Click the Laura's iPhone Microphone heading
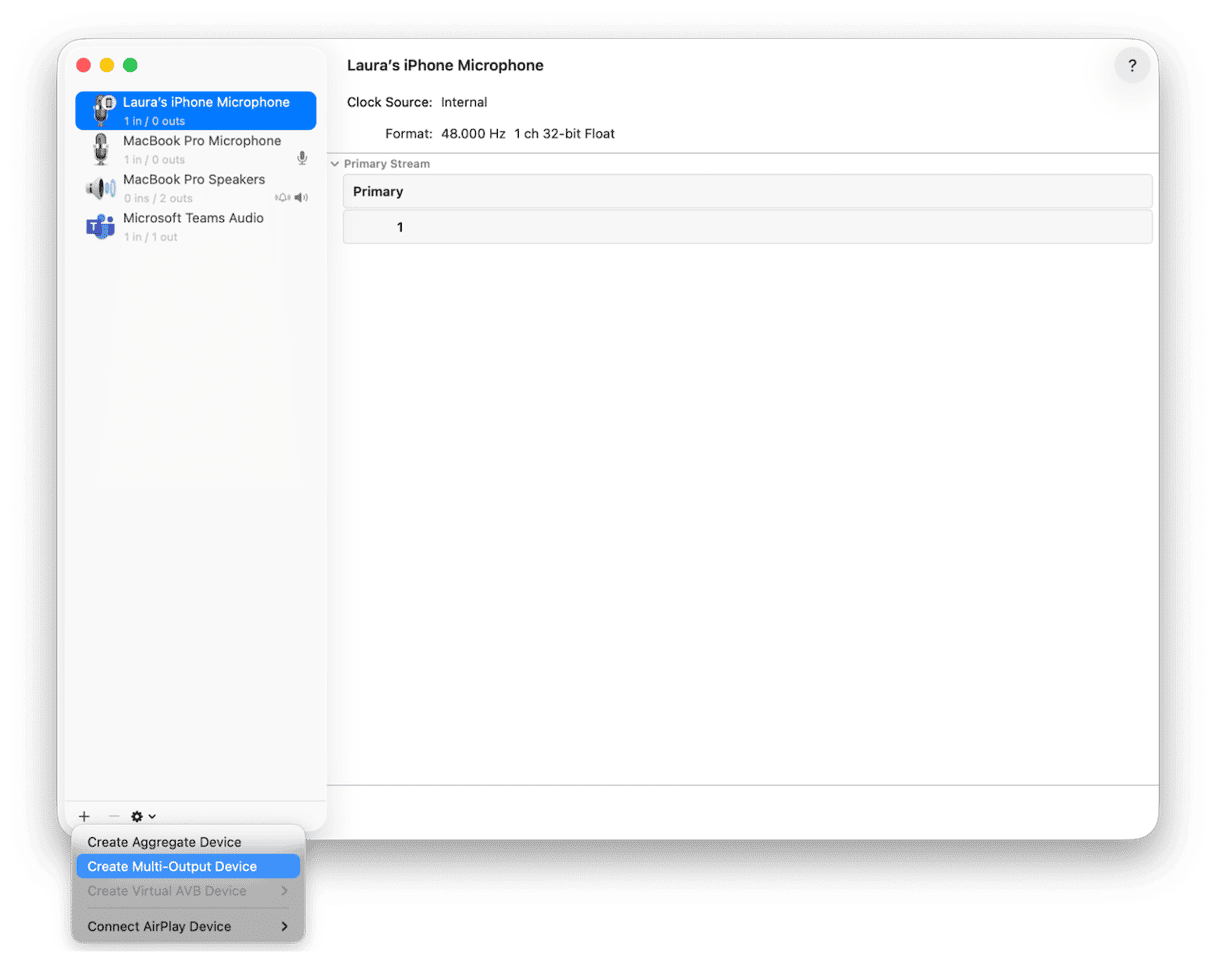 pos(445,65)
